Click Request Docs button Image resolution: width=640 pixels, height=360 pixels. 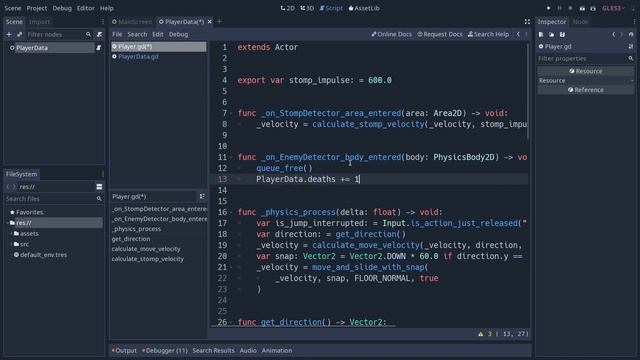coord(440,35)
